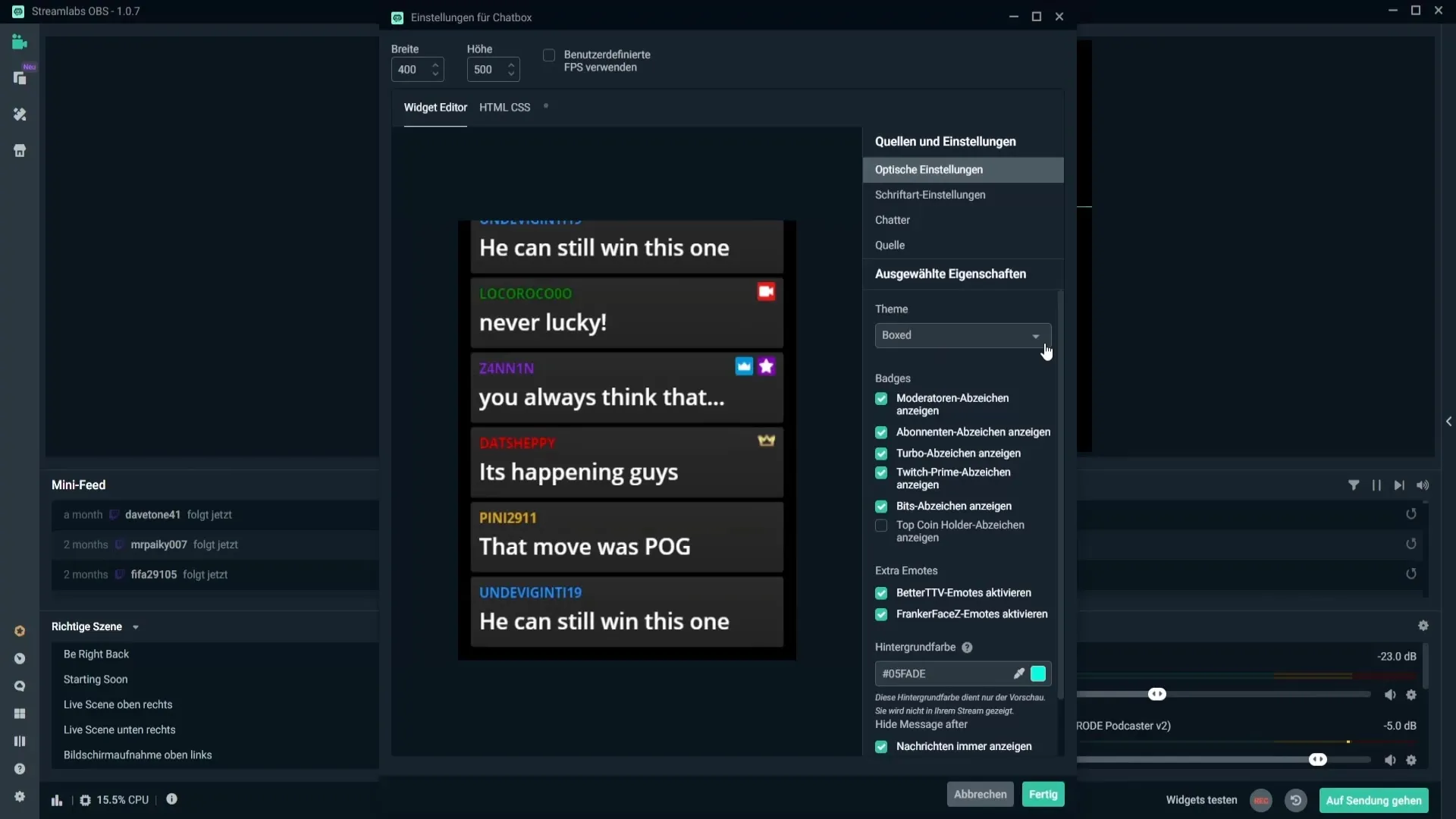The image size is (1456, 819).
Task: Uncheck Abonnenten-Abzeichen anzeigen
Action: click(x=881, y=432)
